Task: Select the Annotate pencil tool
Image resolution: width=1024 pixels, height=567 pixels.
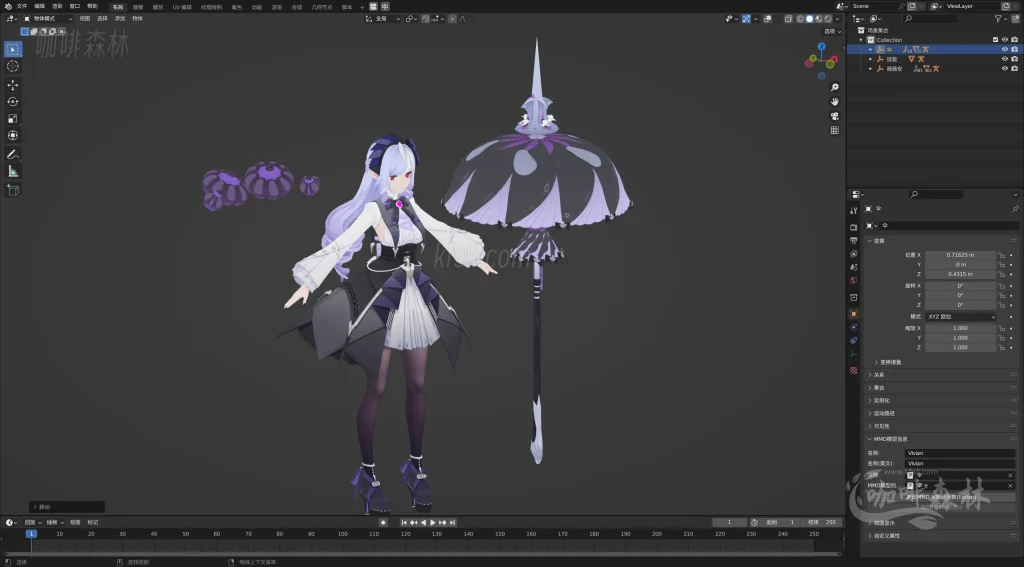Action: click(12, 154)
